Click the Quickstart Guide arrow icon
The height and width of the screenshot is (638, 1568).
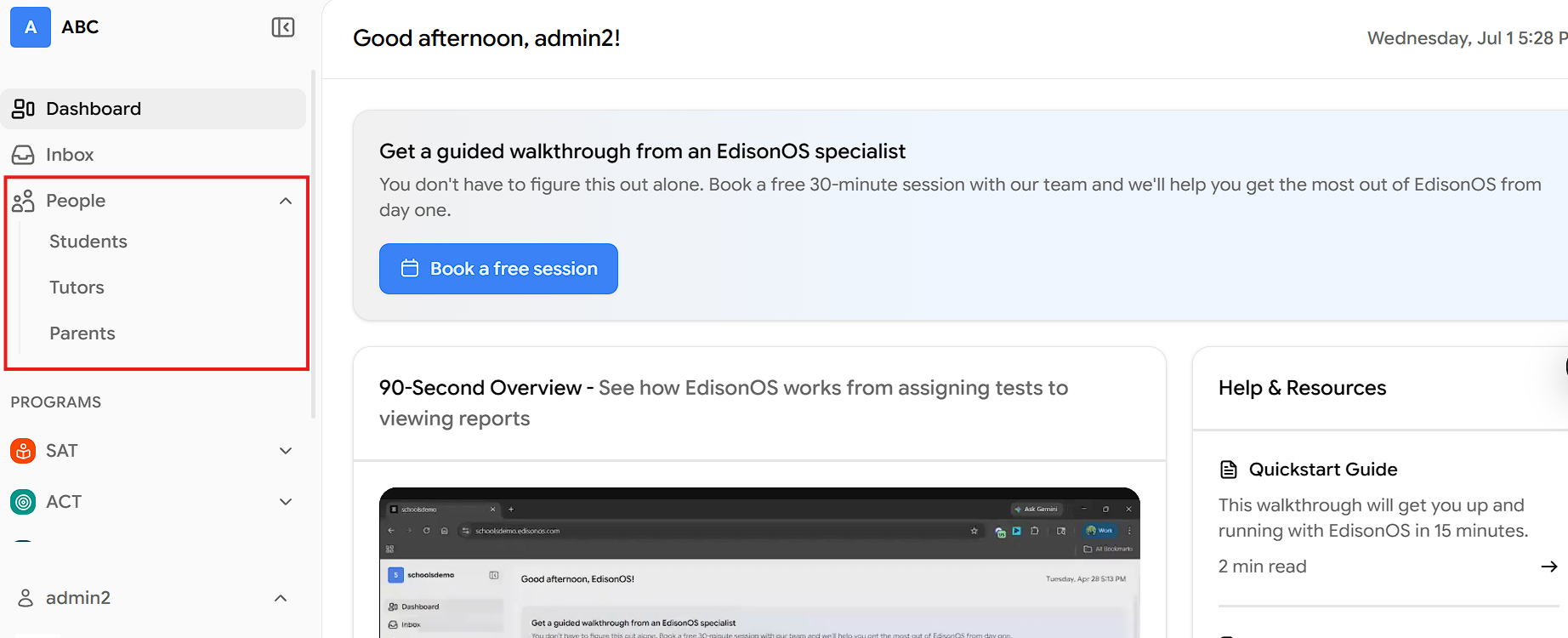click(x=1549, y=567)
